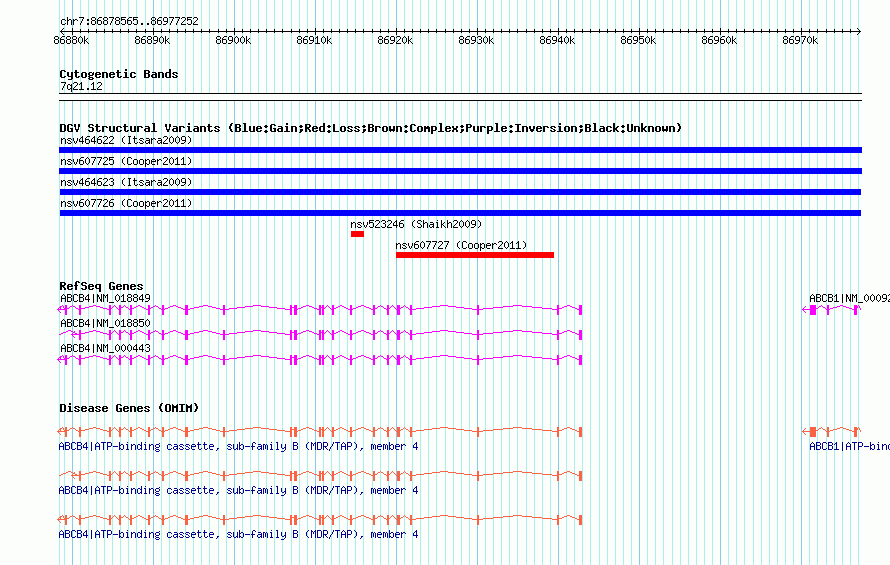Open the second ABCB4 ATP-binding cassette OMIM link
The height and width of the screenshot is (565, 890).
point(238,491)
